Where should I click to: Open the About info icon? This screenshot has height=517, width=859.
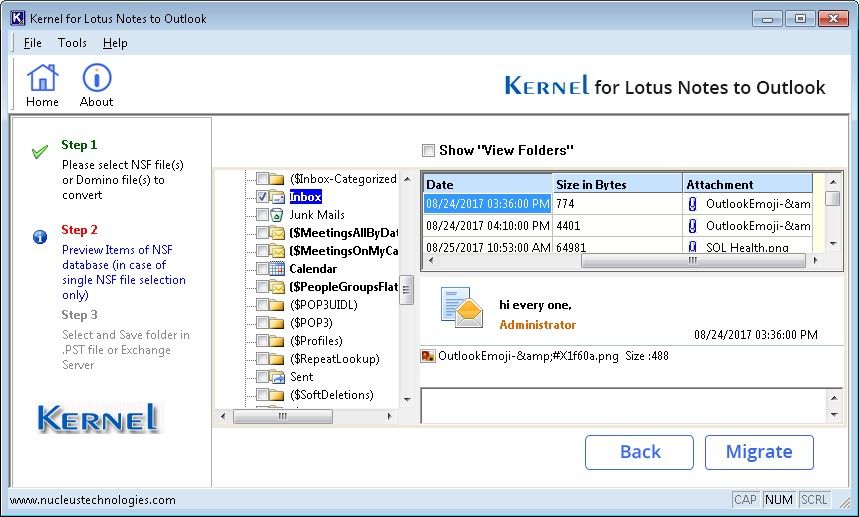click(96, 78)
